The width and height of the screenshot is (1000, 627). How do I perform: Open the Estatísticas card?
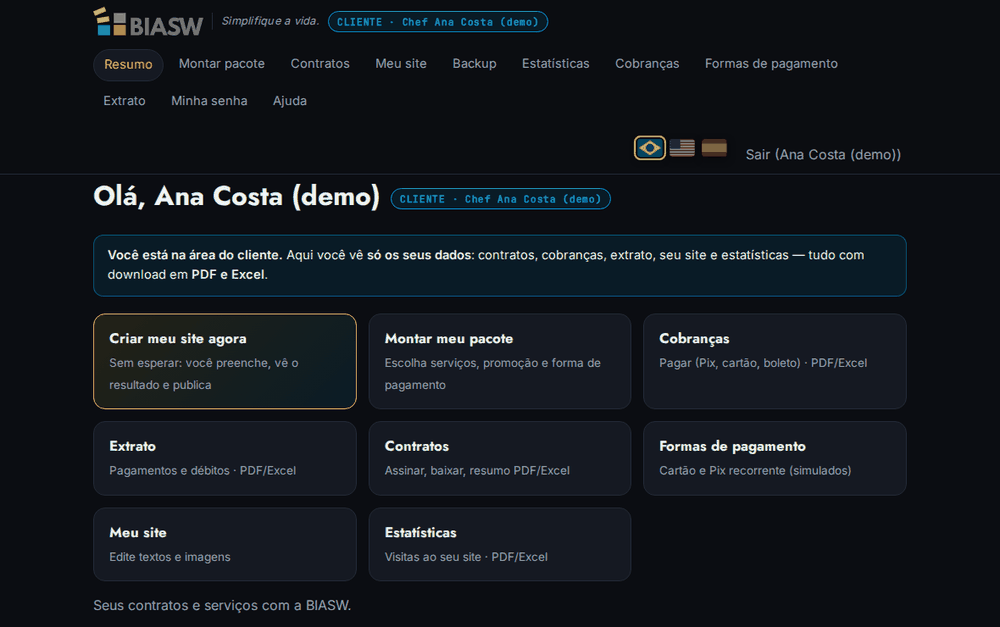pyautogui.click(x=499, y=544)
